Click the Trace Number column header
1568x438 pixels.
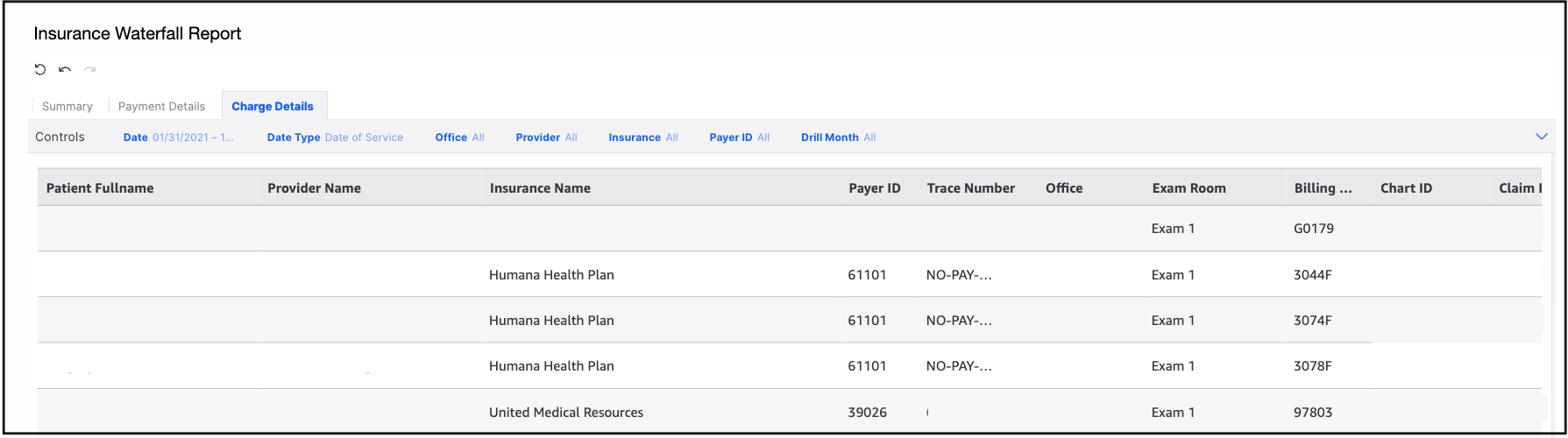click(970, 188)
